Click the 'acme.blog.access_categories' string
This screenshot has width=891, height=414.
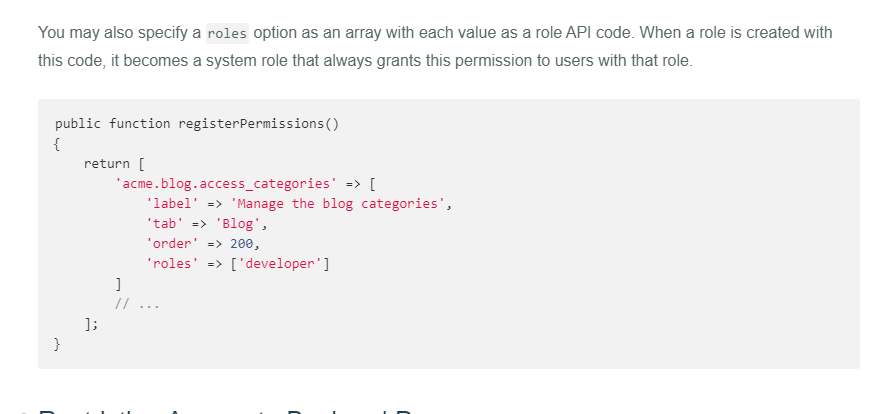tap(226, 183)
